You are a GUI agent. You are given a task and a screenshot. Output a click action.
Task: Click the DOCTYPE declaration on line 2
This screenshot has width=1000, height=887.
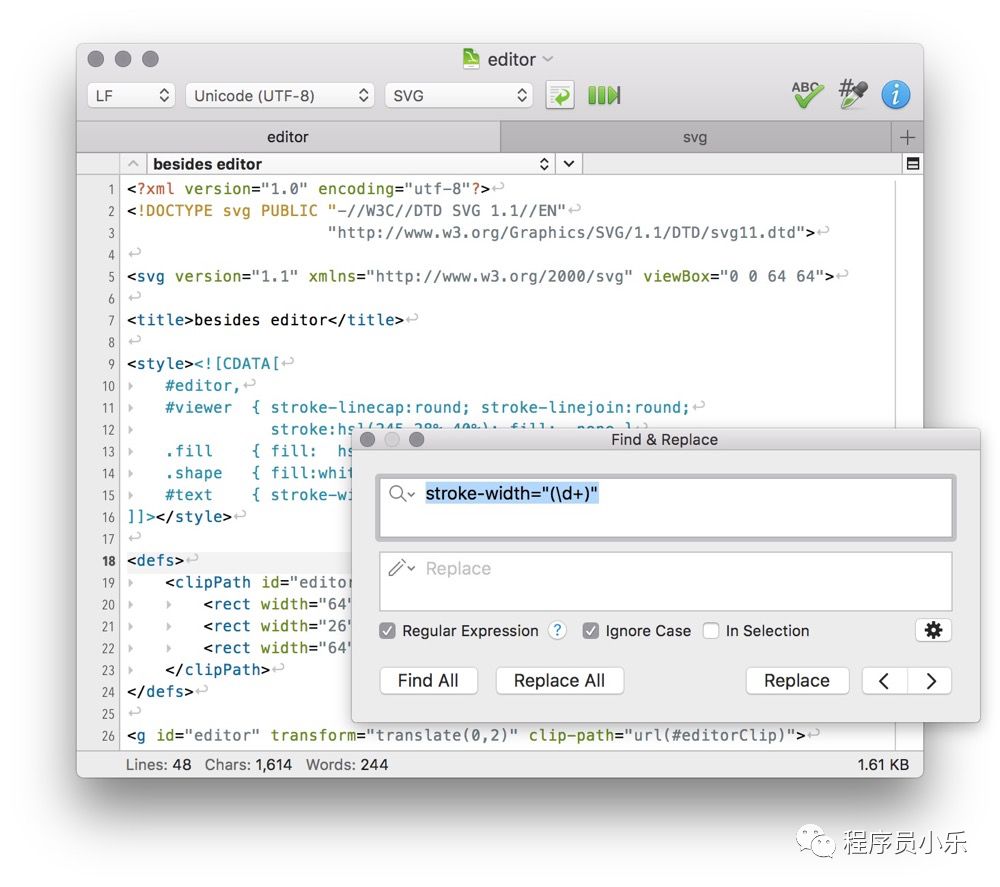coord(346,210)
